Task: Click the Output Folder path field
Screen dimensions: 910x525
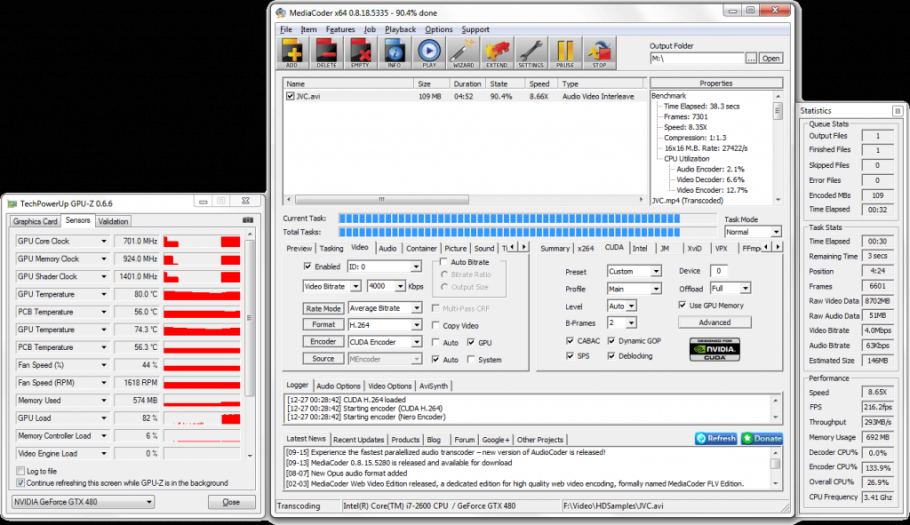Action: click(x=697, y=58)
